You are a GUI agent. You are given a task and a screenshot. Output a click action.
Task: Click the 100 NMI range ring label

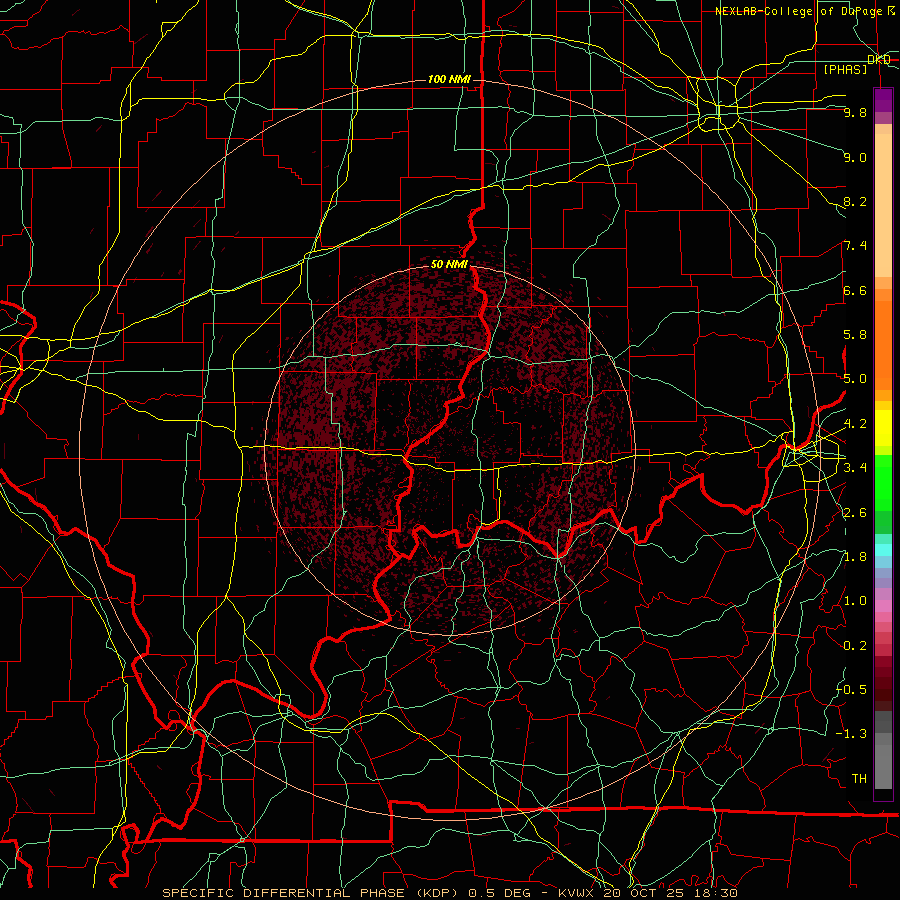[x=449, y=79]
